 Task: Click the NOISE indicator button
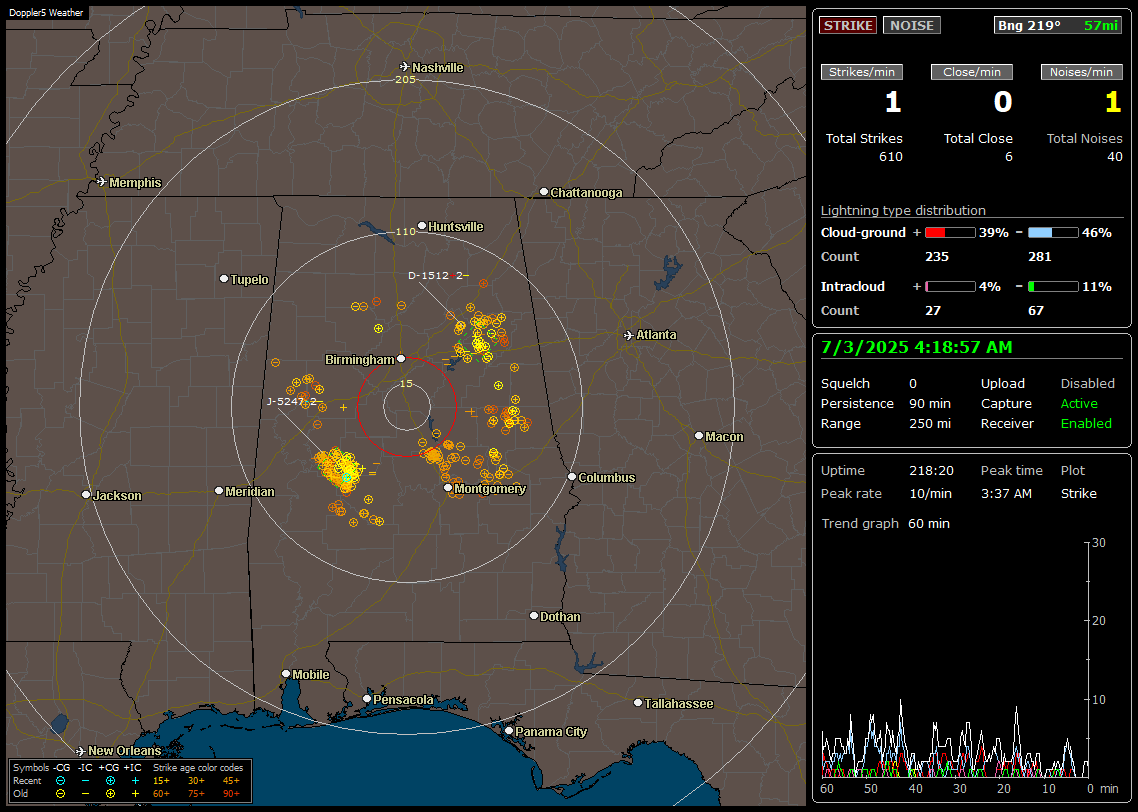[x=912, y=25]
